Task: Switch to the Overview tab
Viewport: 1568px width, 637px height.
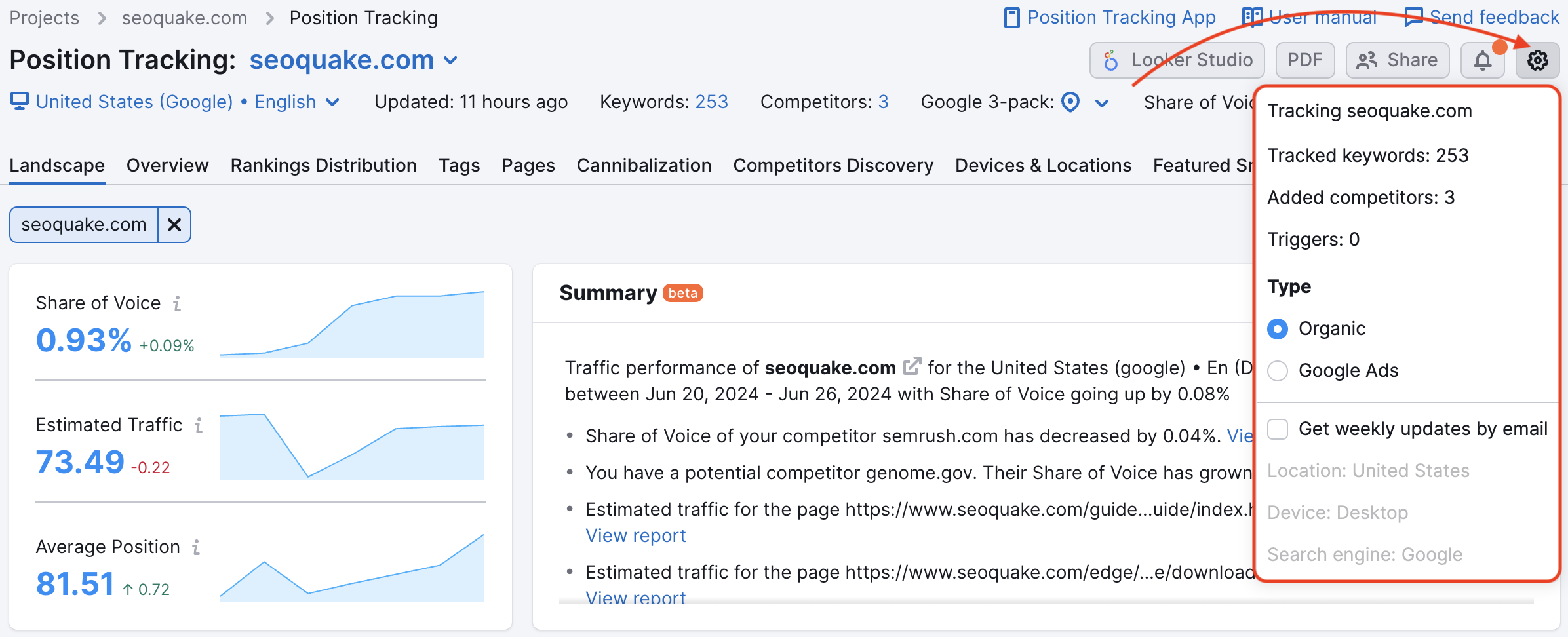Action: (168, 165)
